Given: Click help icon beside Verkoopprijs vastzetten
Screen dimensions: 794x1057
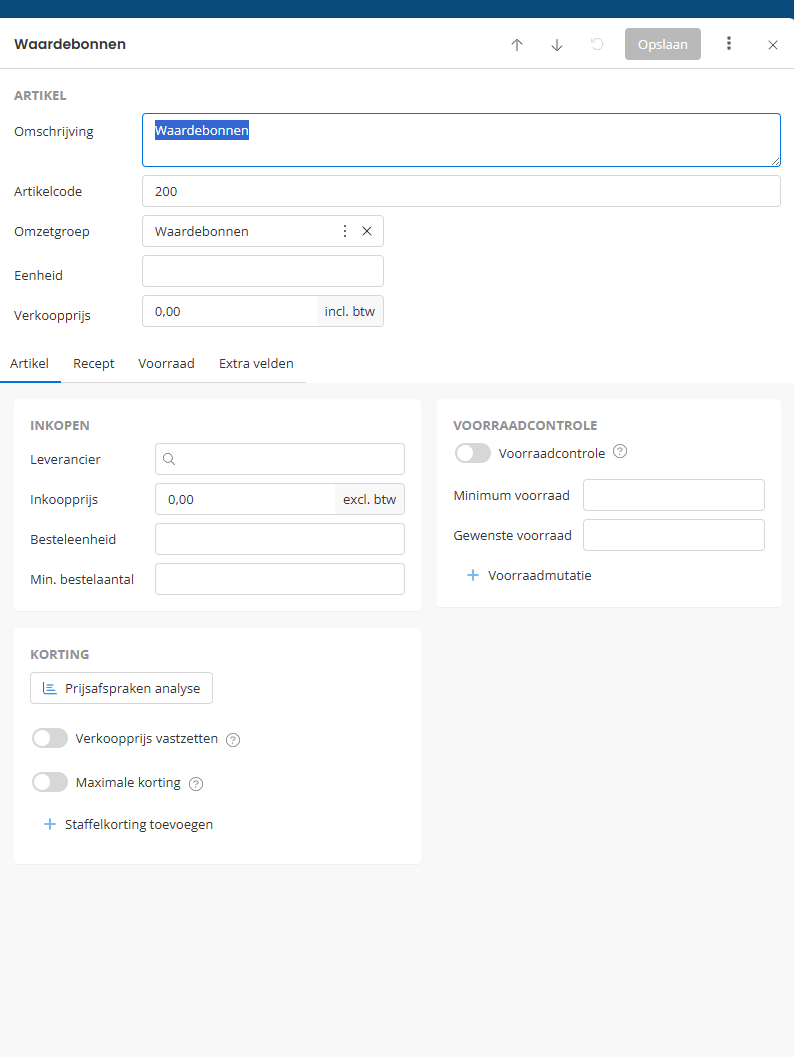Looking at the screenshot, I should tap(233, 740).
